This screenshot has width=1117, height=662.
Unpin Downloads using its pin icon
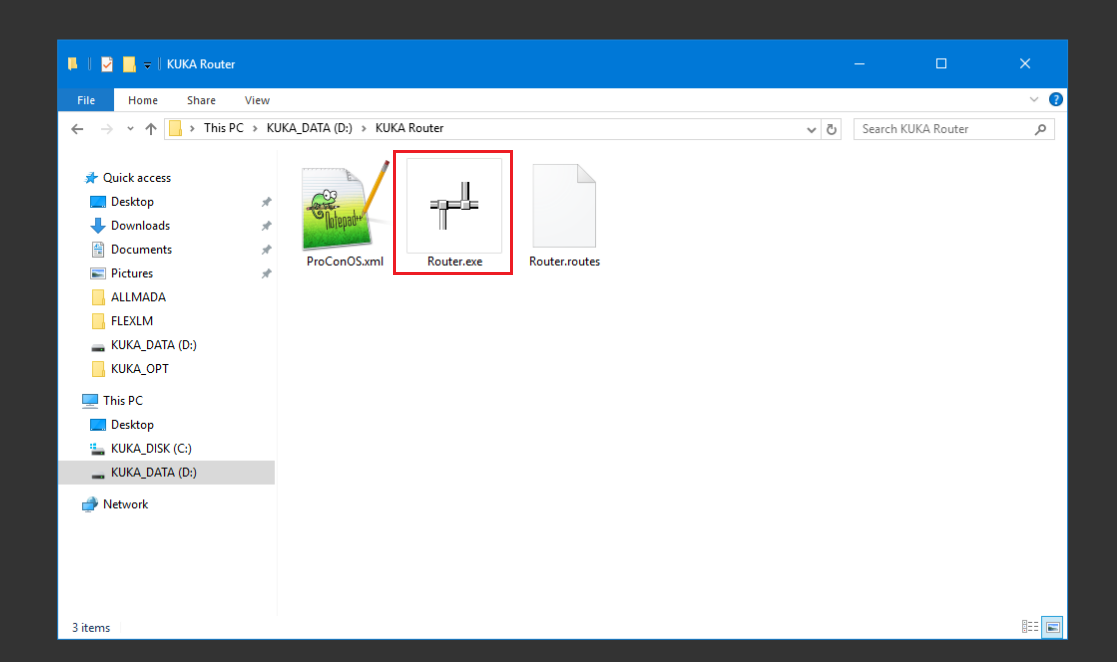click(266, 226)
